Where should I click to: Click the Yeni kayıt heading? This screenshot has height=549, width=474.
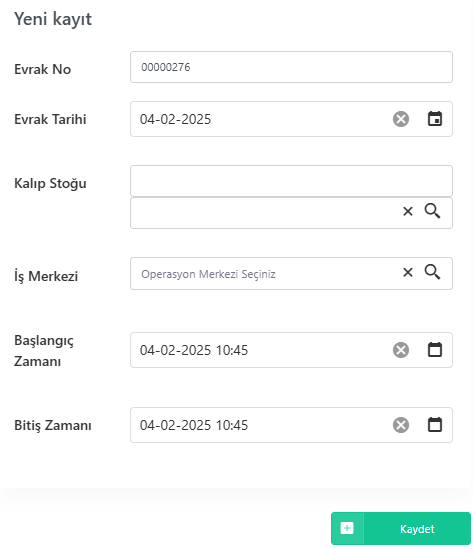pos(53,19)
